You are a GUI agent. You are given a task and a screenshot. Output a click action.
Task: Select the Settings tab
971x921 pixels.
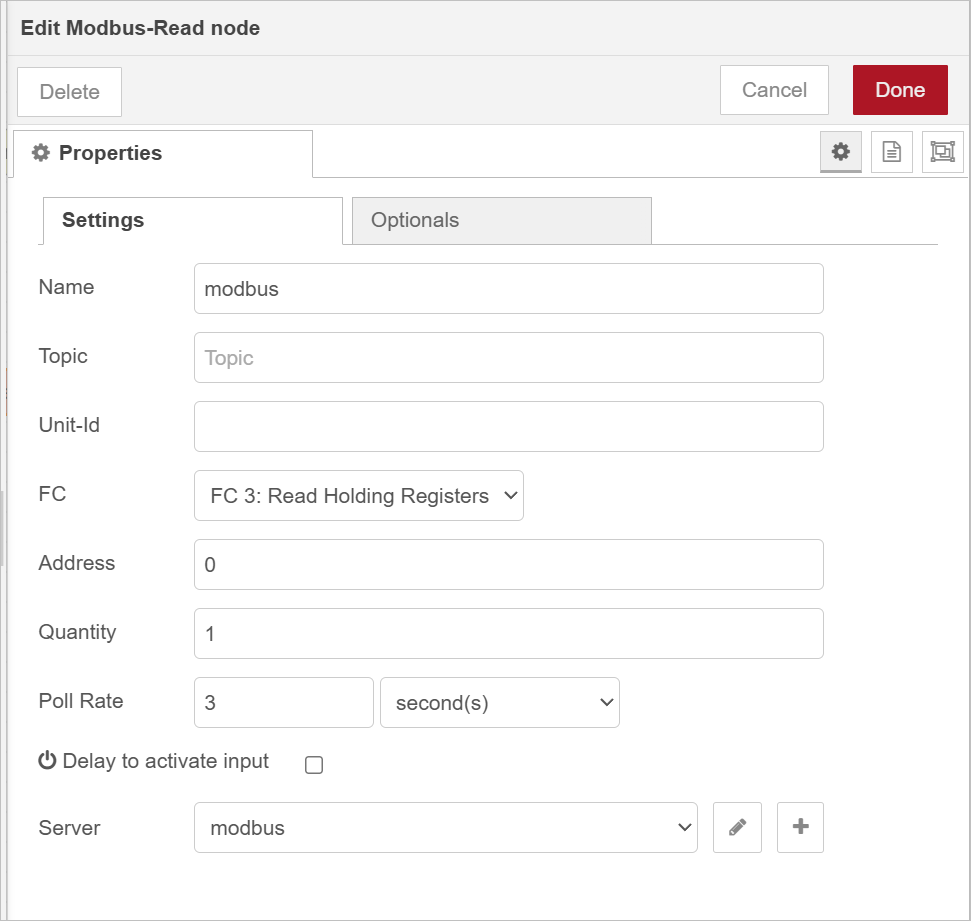191,221
